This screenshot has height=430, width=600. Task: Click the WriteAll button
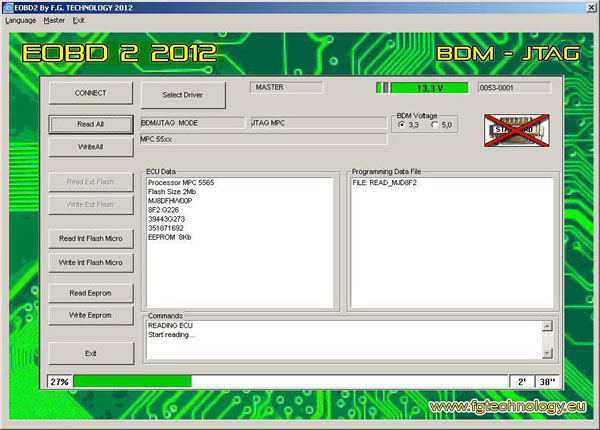91,147
